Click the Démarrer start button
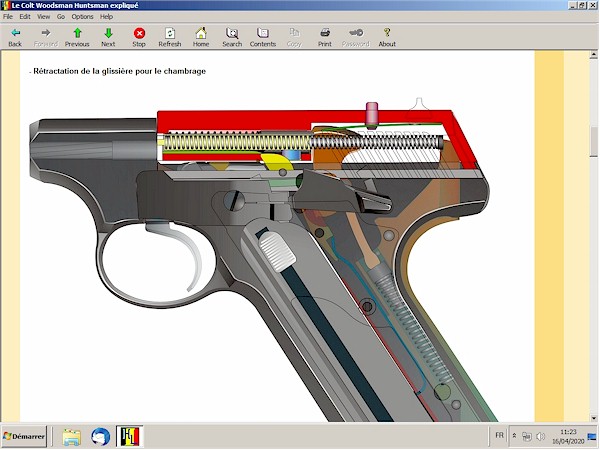Screen dimensions: 600x450 pyautogui.click(x=24, y=436)
